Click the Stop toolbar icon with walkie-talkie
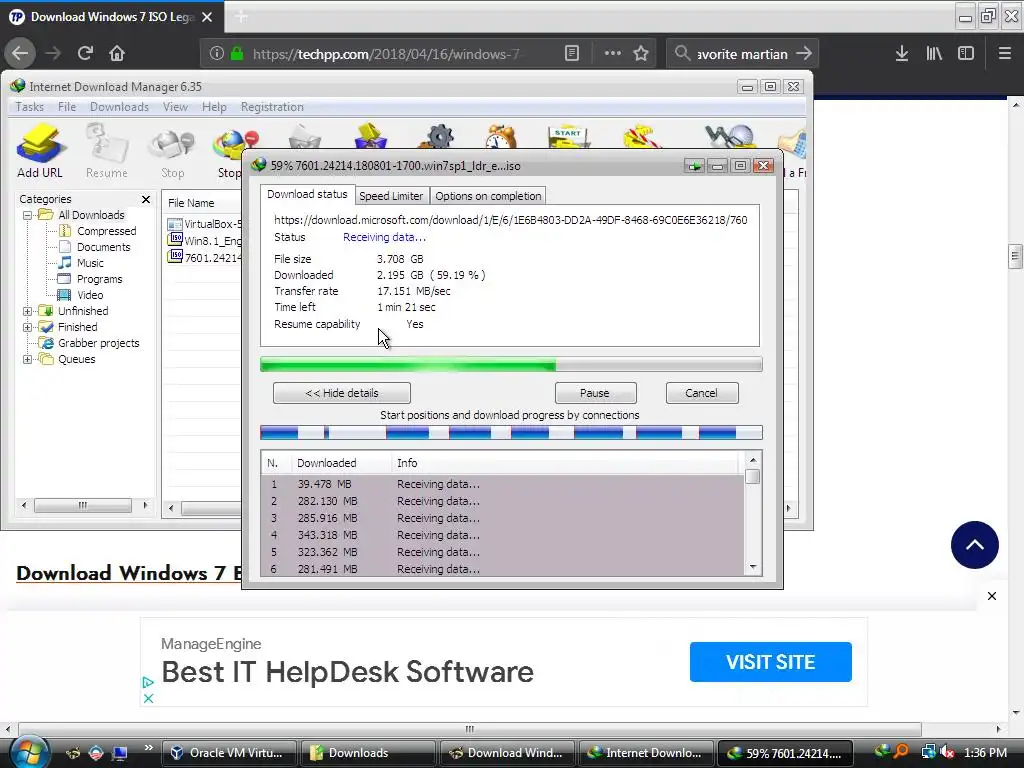 [172, 151]
